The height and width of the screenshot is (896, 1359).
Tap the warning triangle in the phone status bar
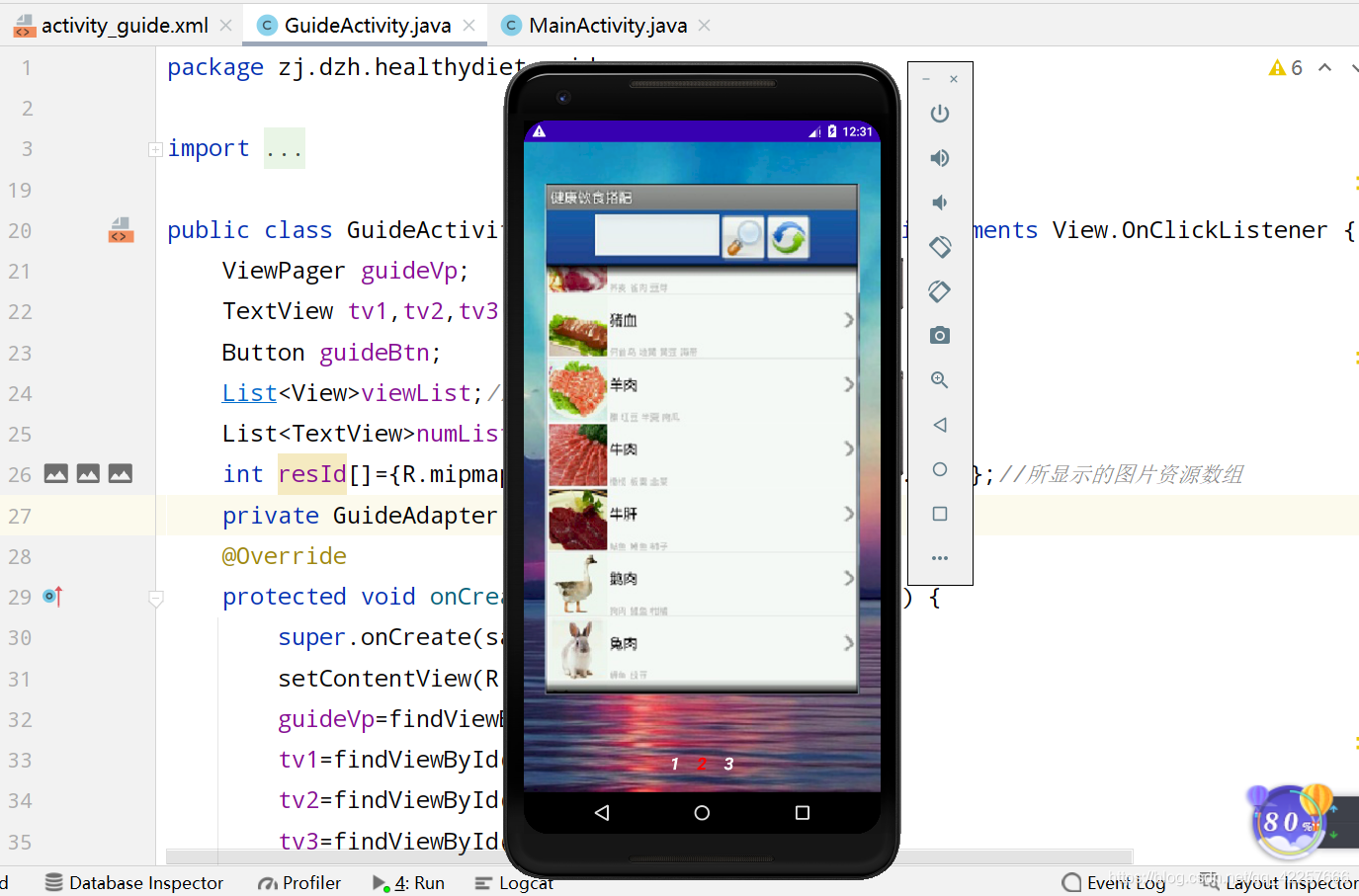point(540,131)
